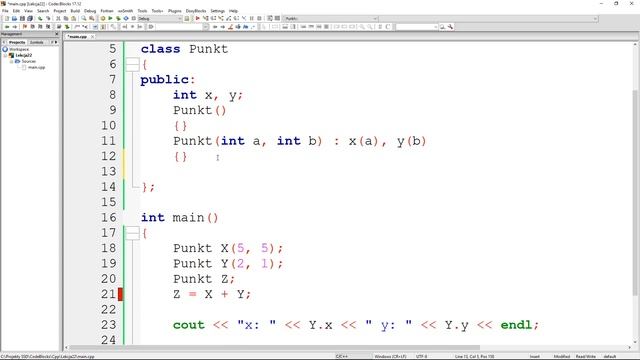
Task: Click the Save all files icon
Action: (30, 18)
